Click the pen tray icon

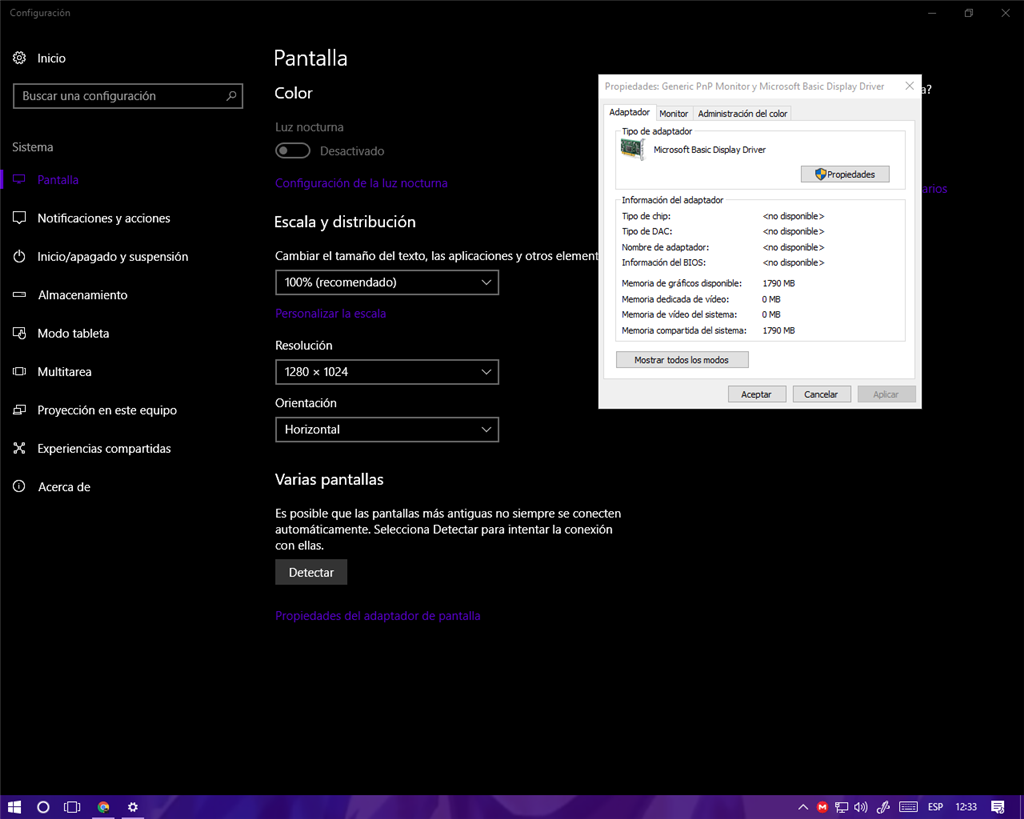pos(883,807)
